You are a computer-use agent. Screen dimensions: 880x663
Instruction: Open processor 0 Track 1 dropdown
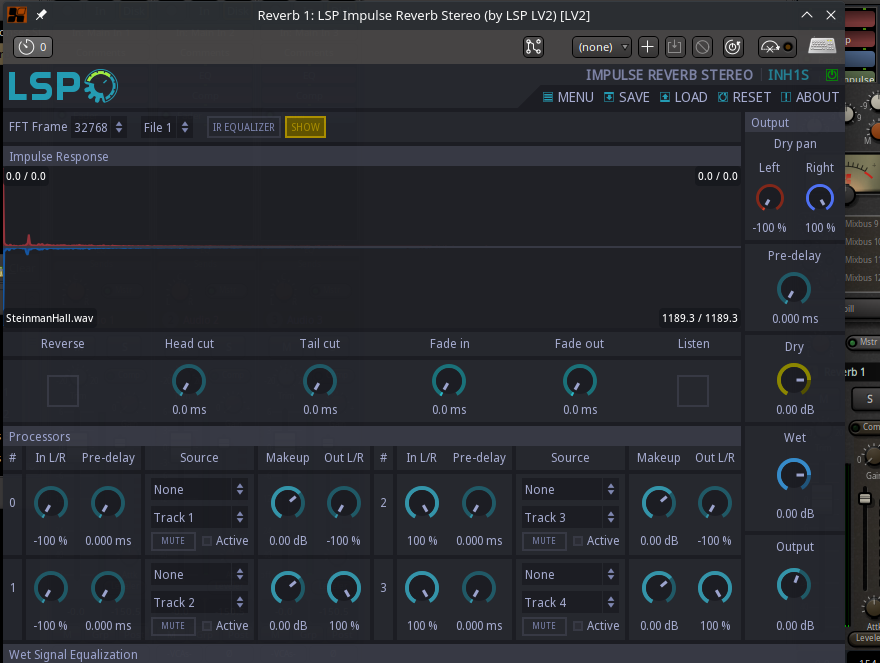click(199, 518)
